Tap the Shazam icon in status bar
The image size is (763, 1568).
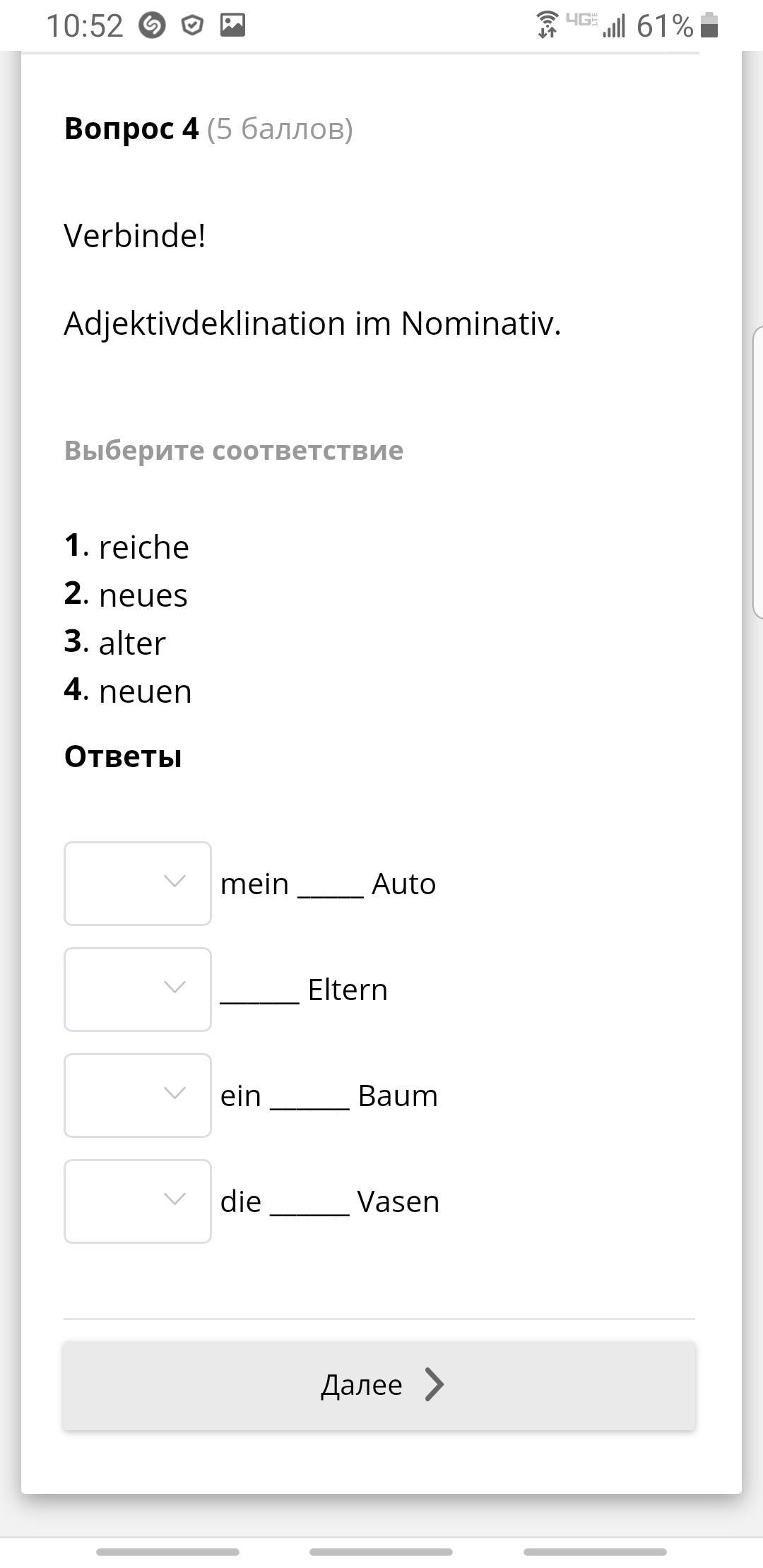[152, 26]
